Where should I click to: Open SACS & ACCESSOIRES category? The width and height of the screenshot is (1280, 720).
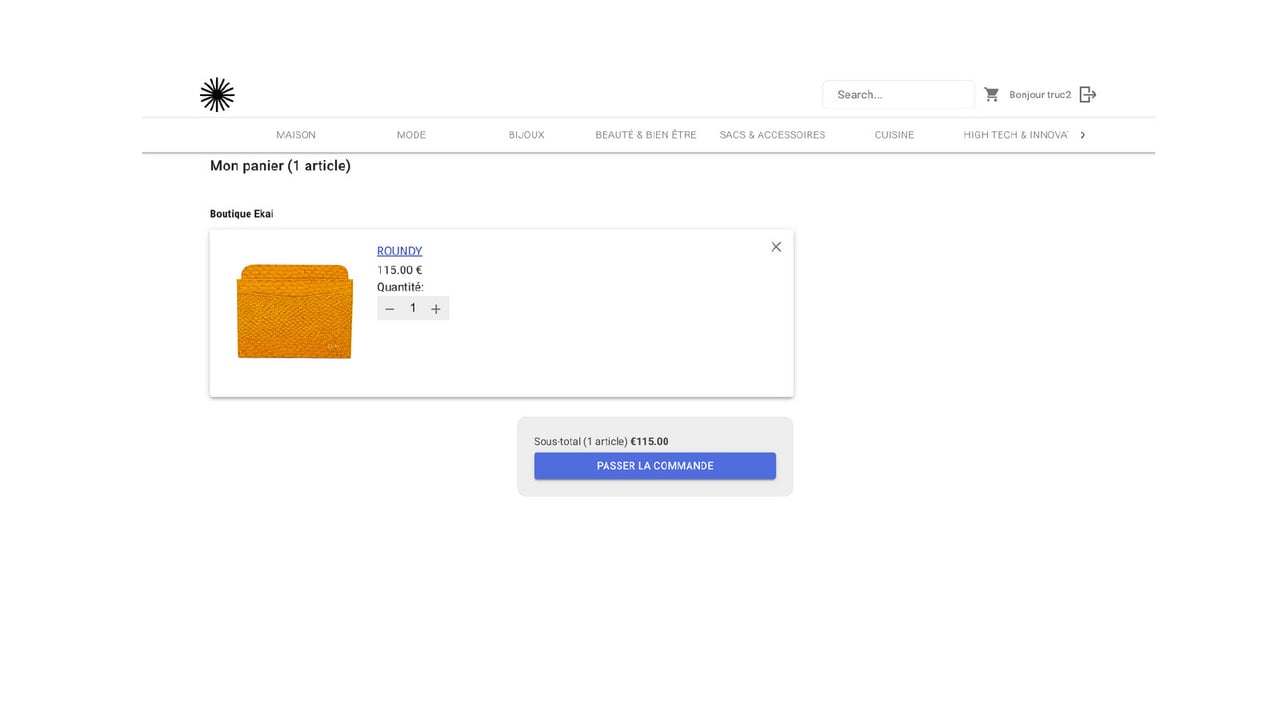pyautogui.click(x=773, y=135)
